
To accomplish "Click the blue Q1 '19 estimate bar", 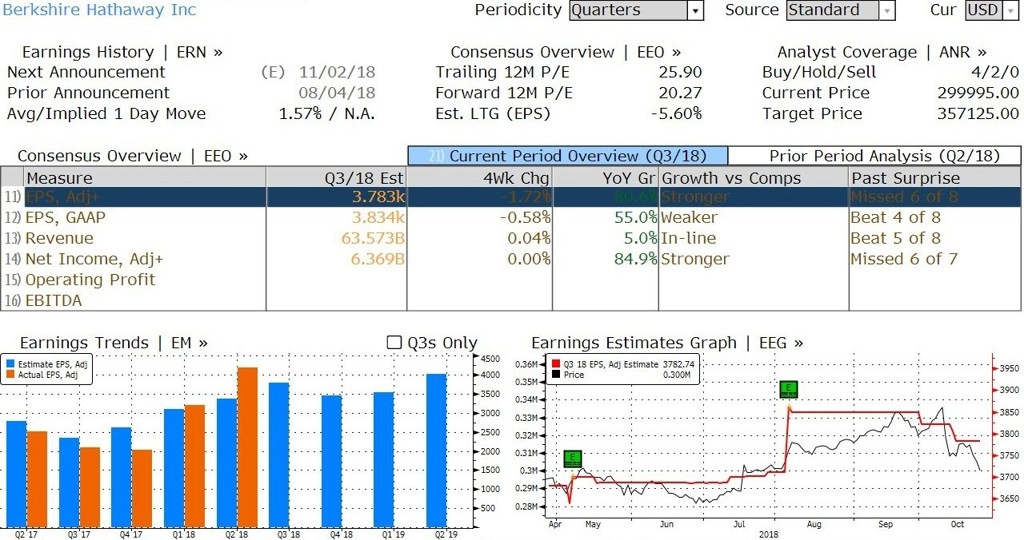I will pos(384,460).
